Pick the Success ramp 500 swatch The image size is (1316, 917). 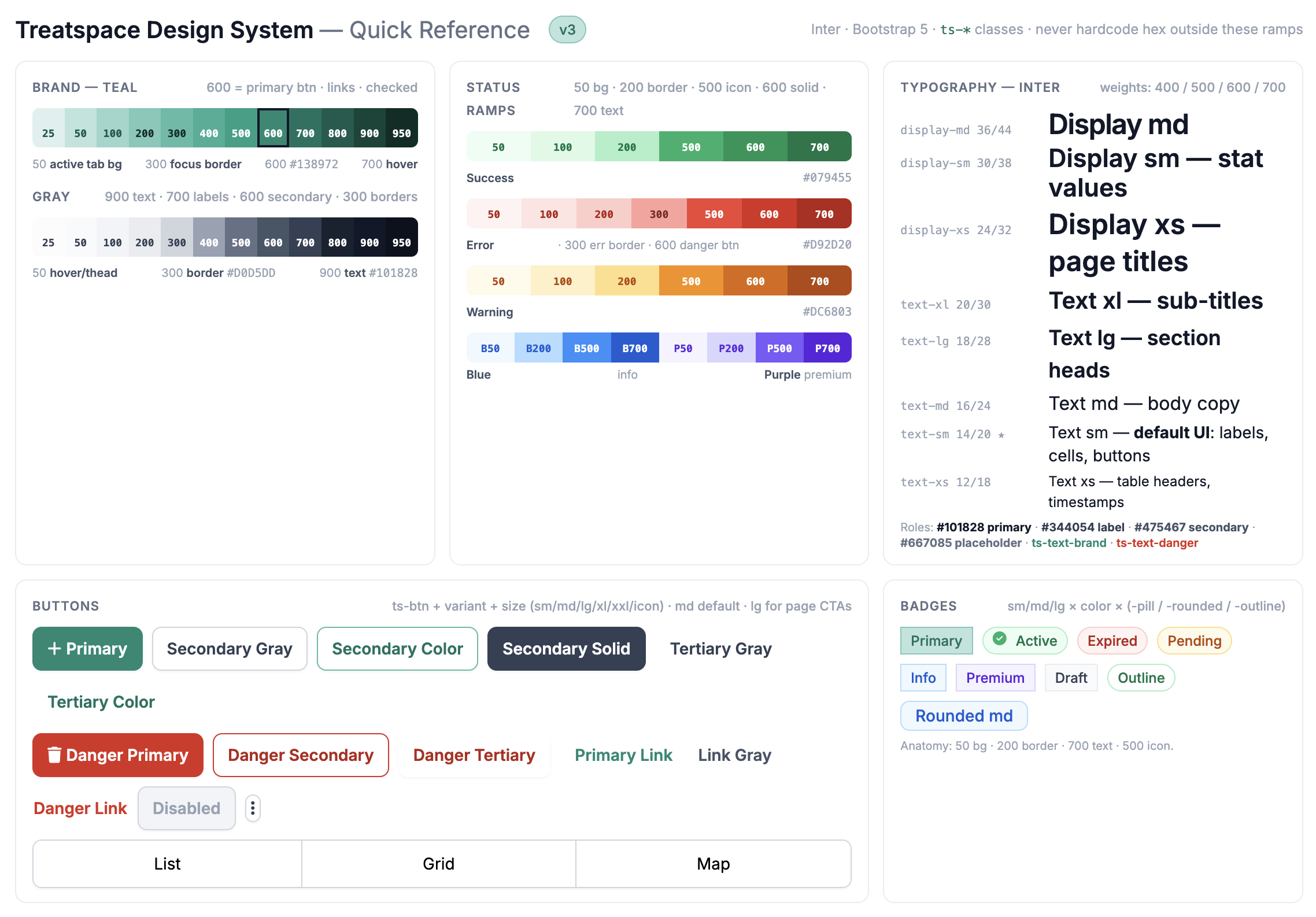pyautogui.click(x=691, y=146)
